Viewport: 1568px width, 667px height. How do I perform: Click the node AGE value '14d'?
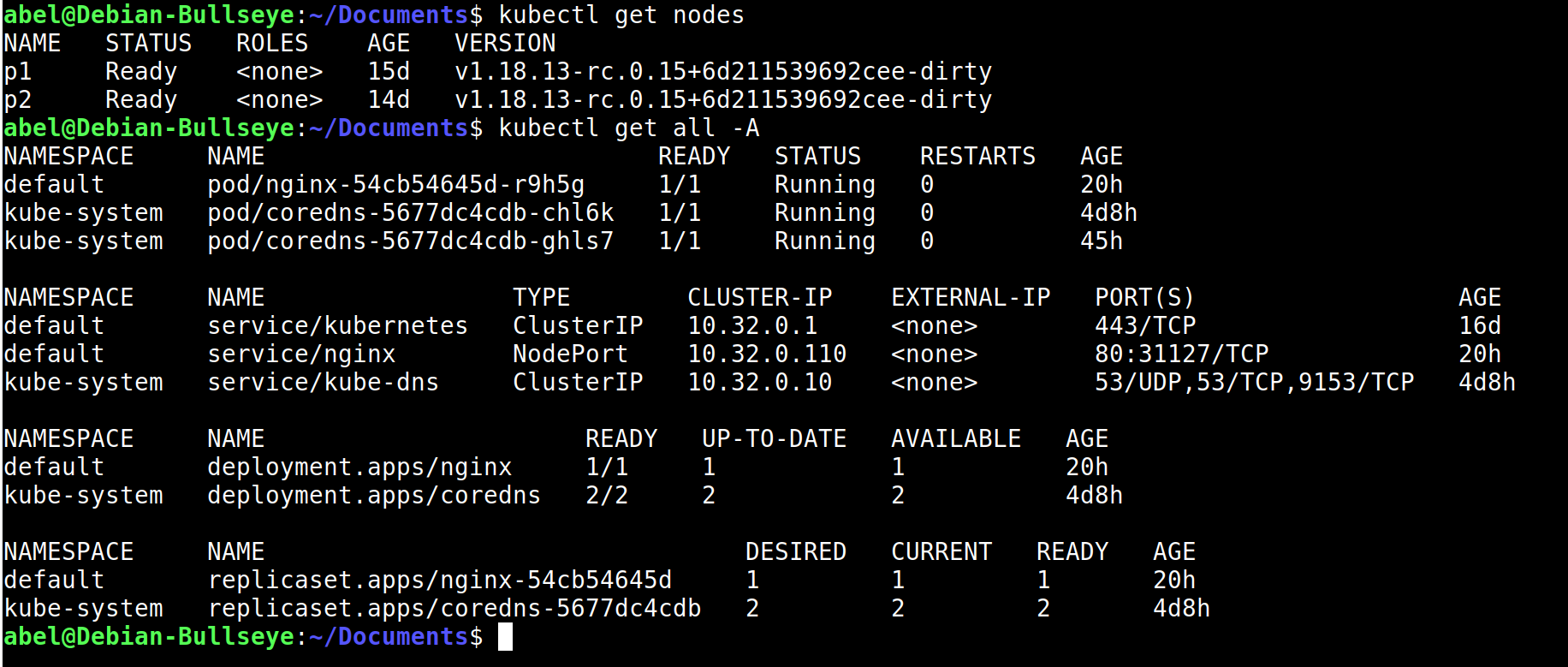389,100
